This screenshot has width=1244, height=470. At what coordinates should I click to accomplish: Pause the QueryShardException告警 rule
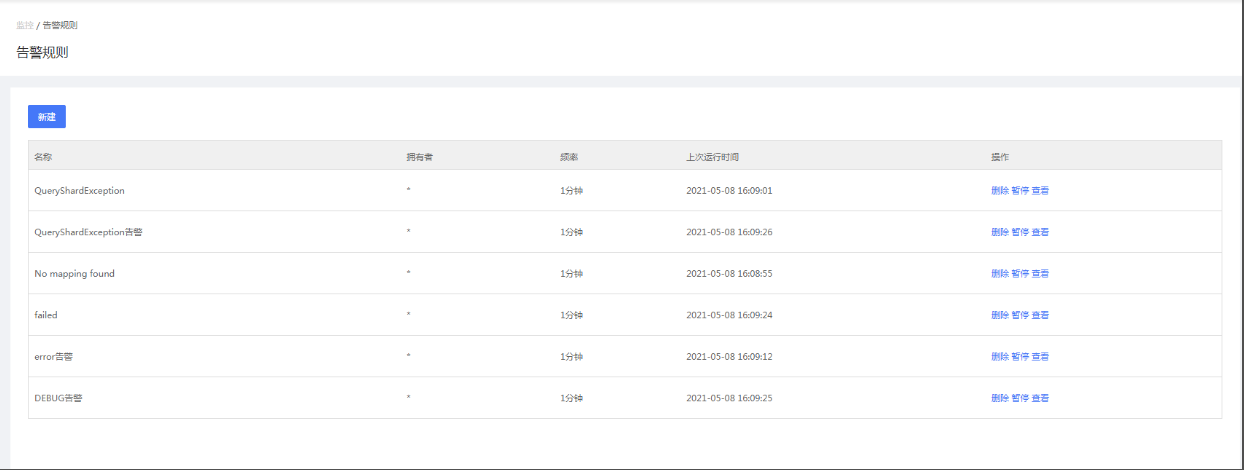pos(1020,232)
